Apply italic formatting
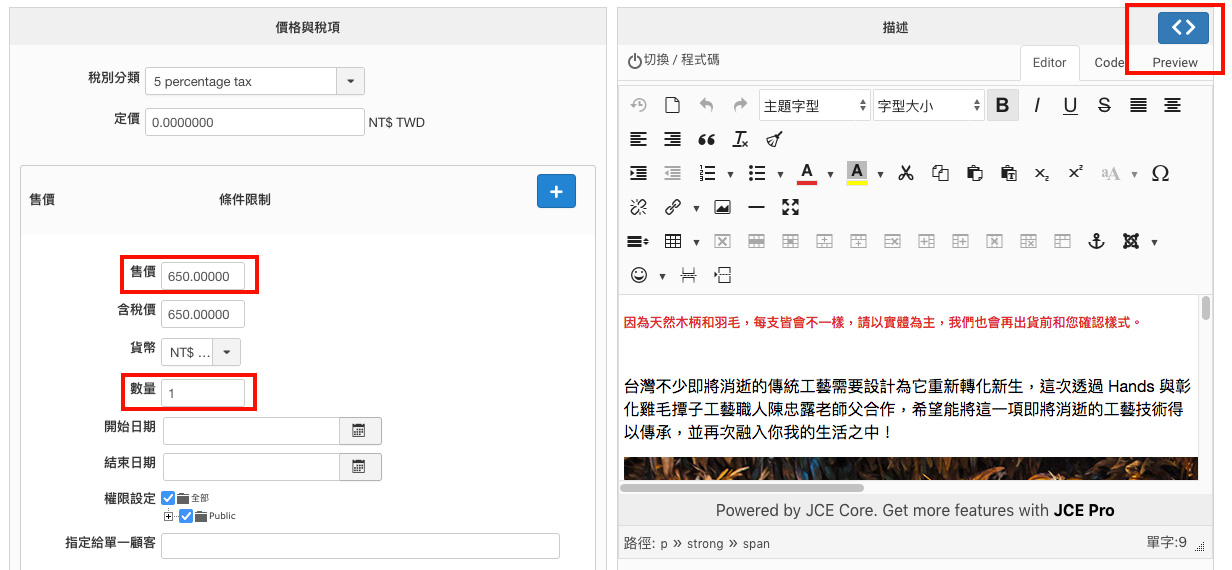 [x=1037, y=105]
